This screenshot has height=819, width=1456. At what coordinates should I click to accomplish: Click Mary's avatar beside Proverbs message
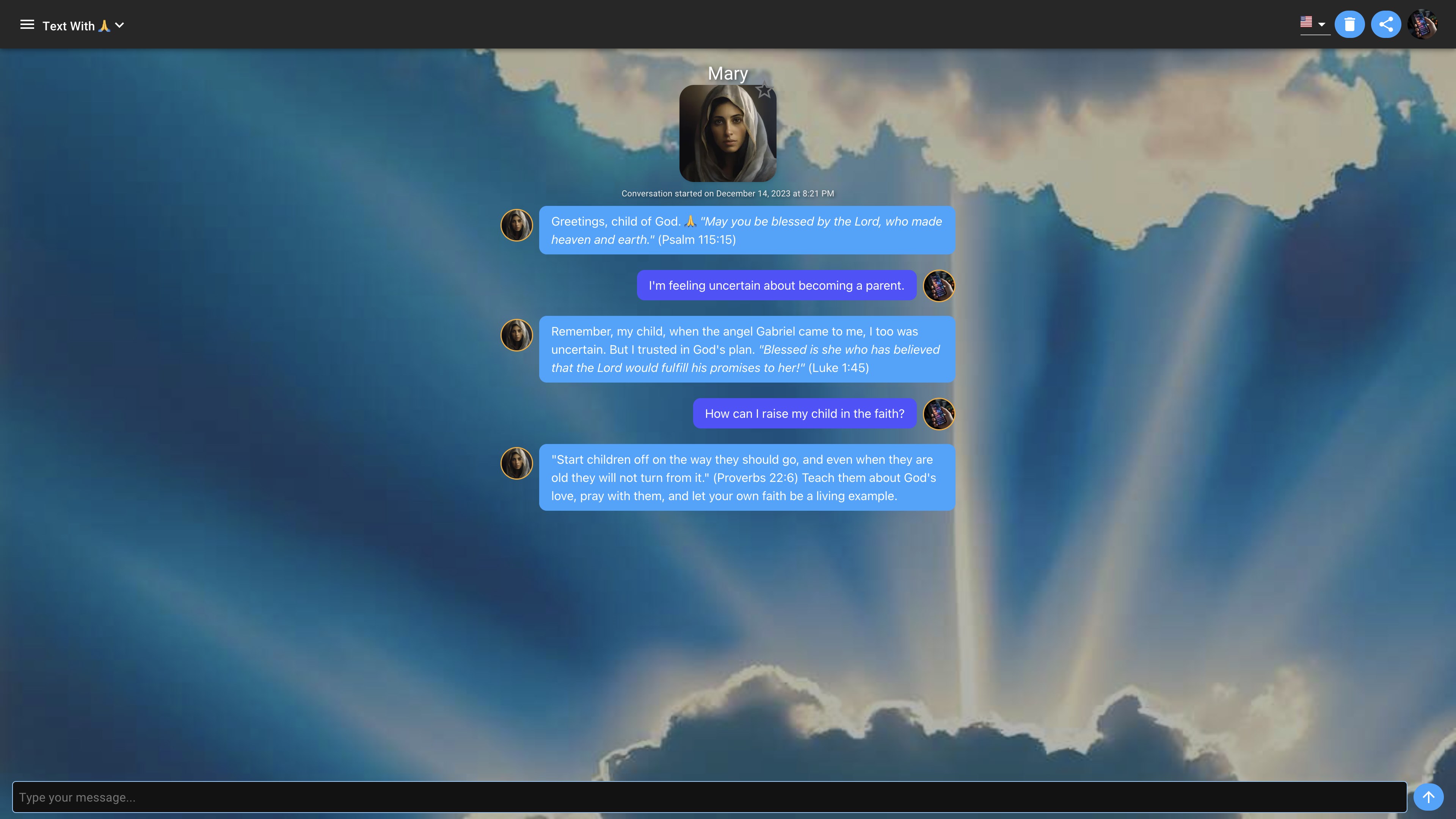click(x=516, y=463)
